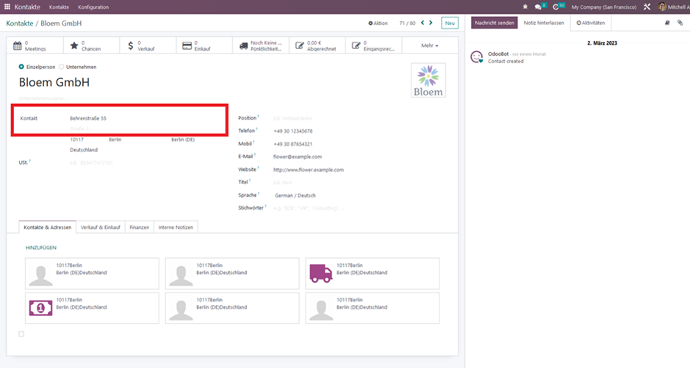
Task: Switch to the Verkauf & Einkauf tab
Action: coord(100,227)
